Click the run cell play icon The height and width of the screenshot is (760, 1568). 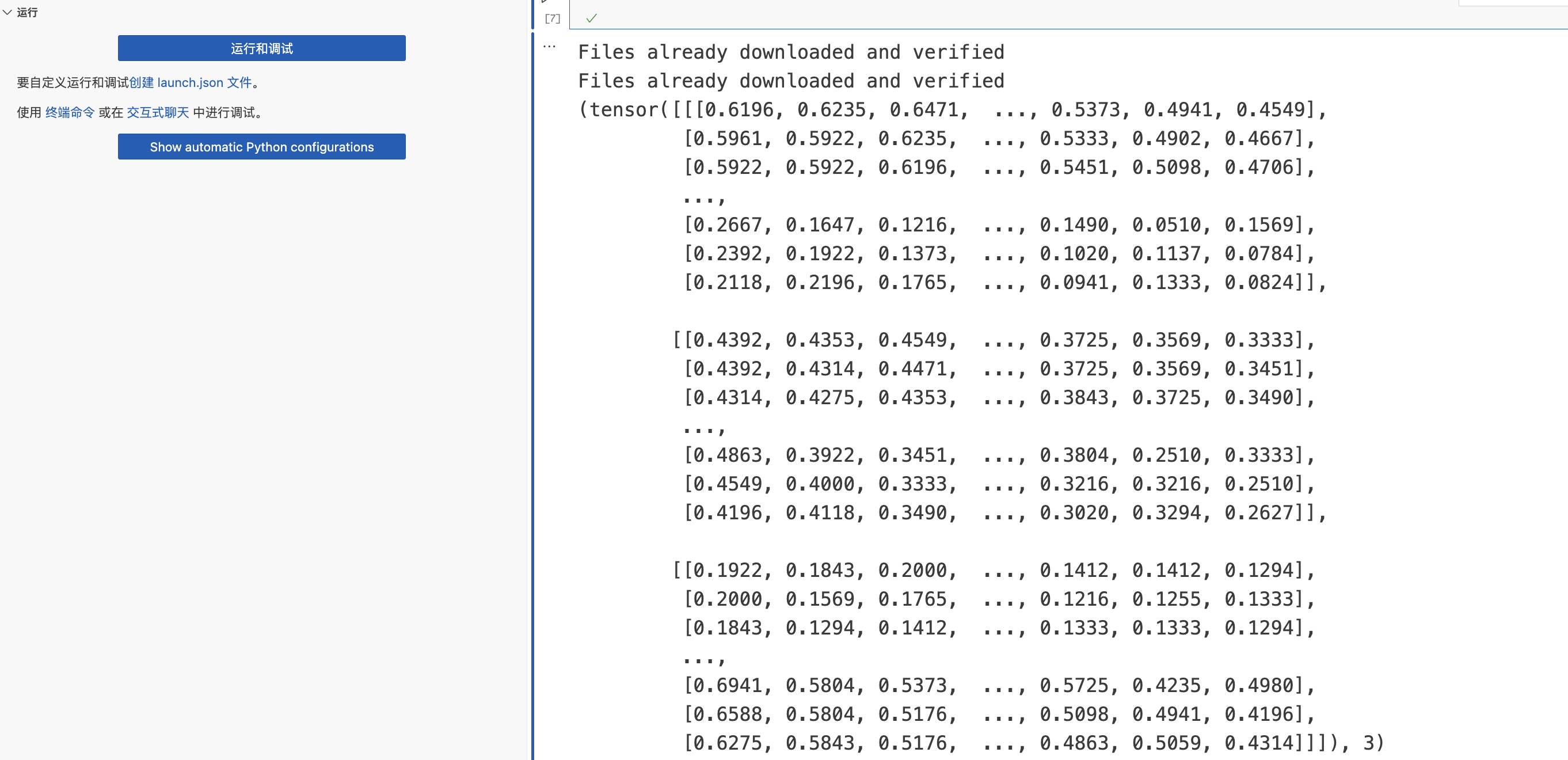pos(545,2)
